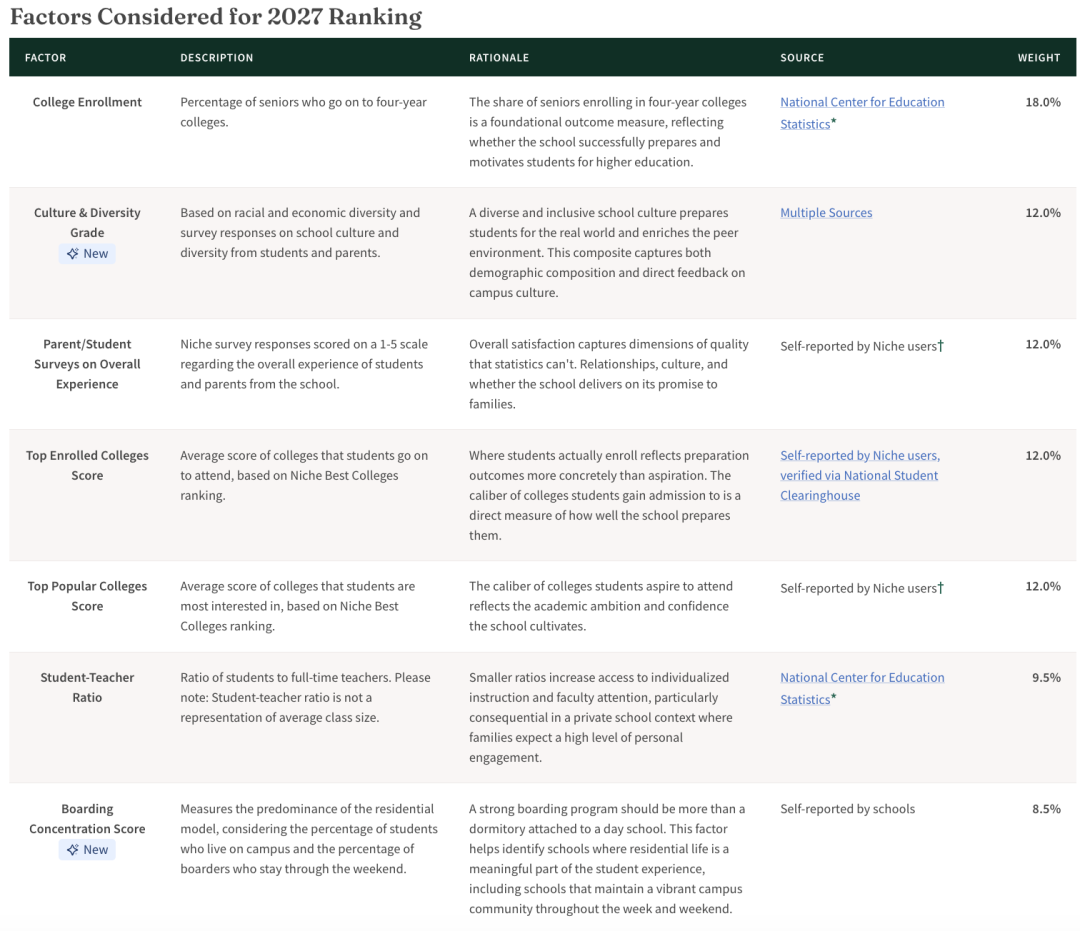Viewport: 1080px width, 931px height.
Task: Click the 12.0% weight for Top Popular Colleges Score
Action: 1043,586
